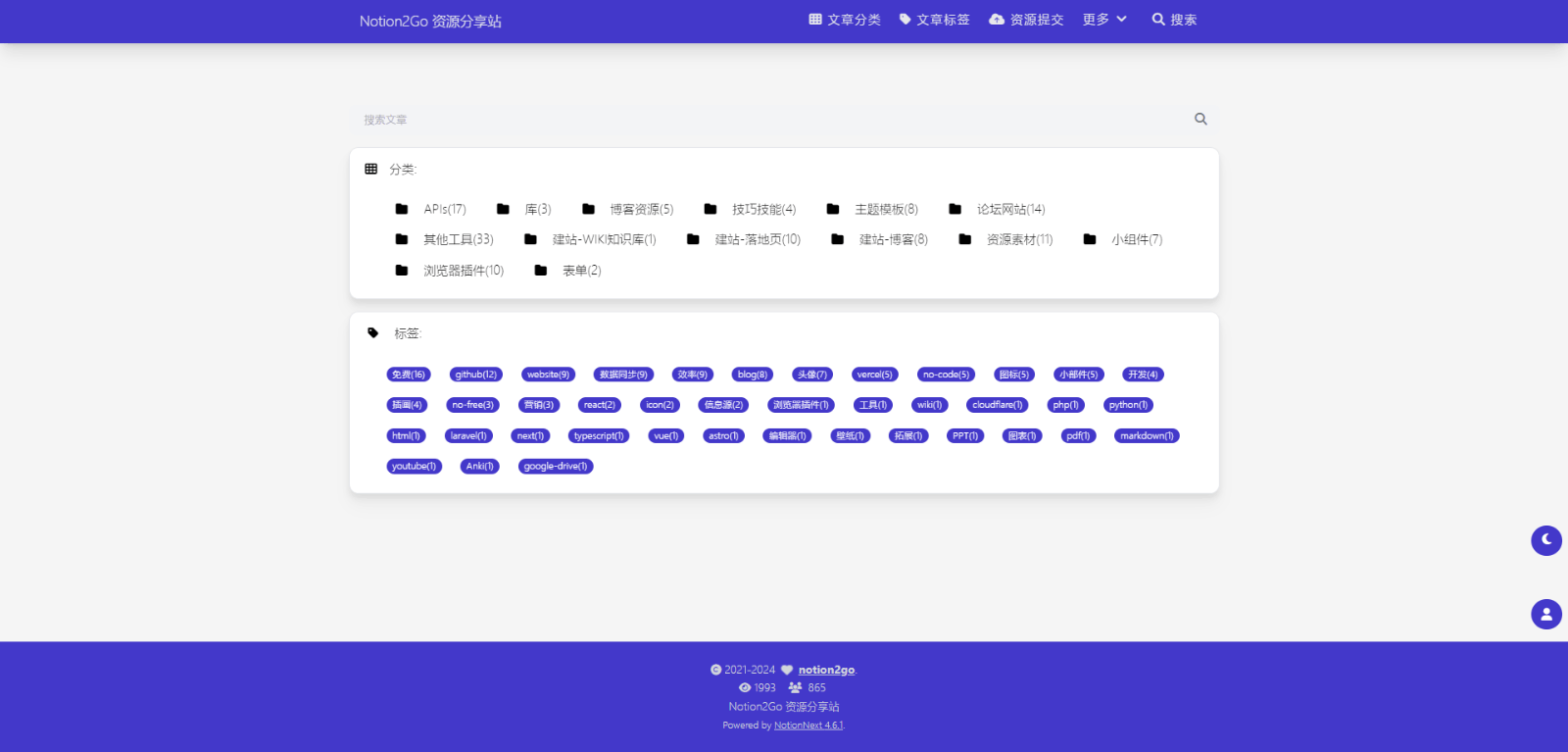Screen dimensions: 1568x752
Task: Select the 数据同步(9) tag
Action: click(623, 375)
